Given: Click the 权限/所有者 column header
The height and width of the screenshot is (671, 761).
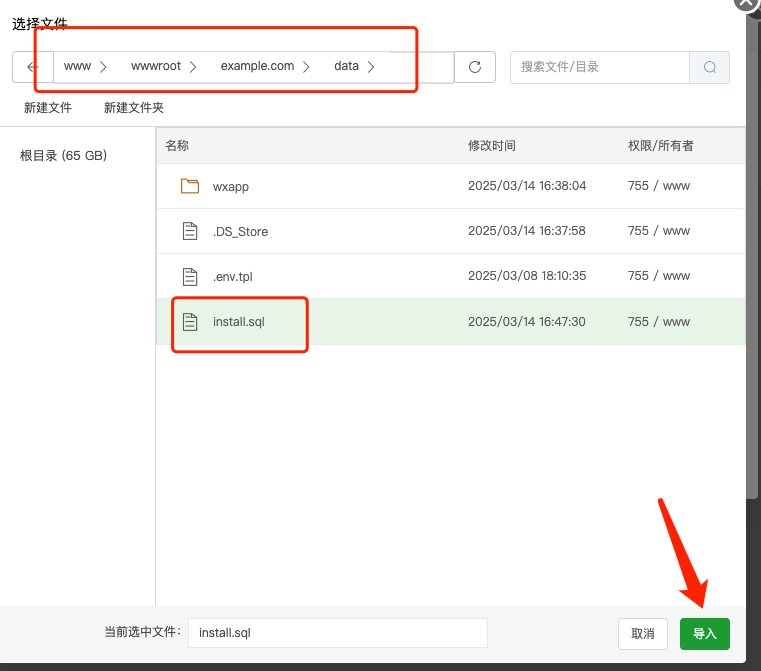Looking at the screenshot, I should [x=661, y=146].
